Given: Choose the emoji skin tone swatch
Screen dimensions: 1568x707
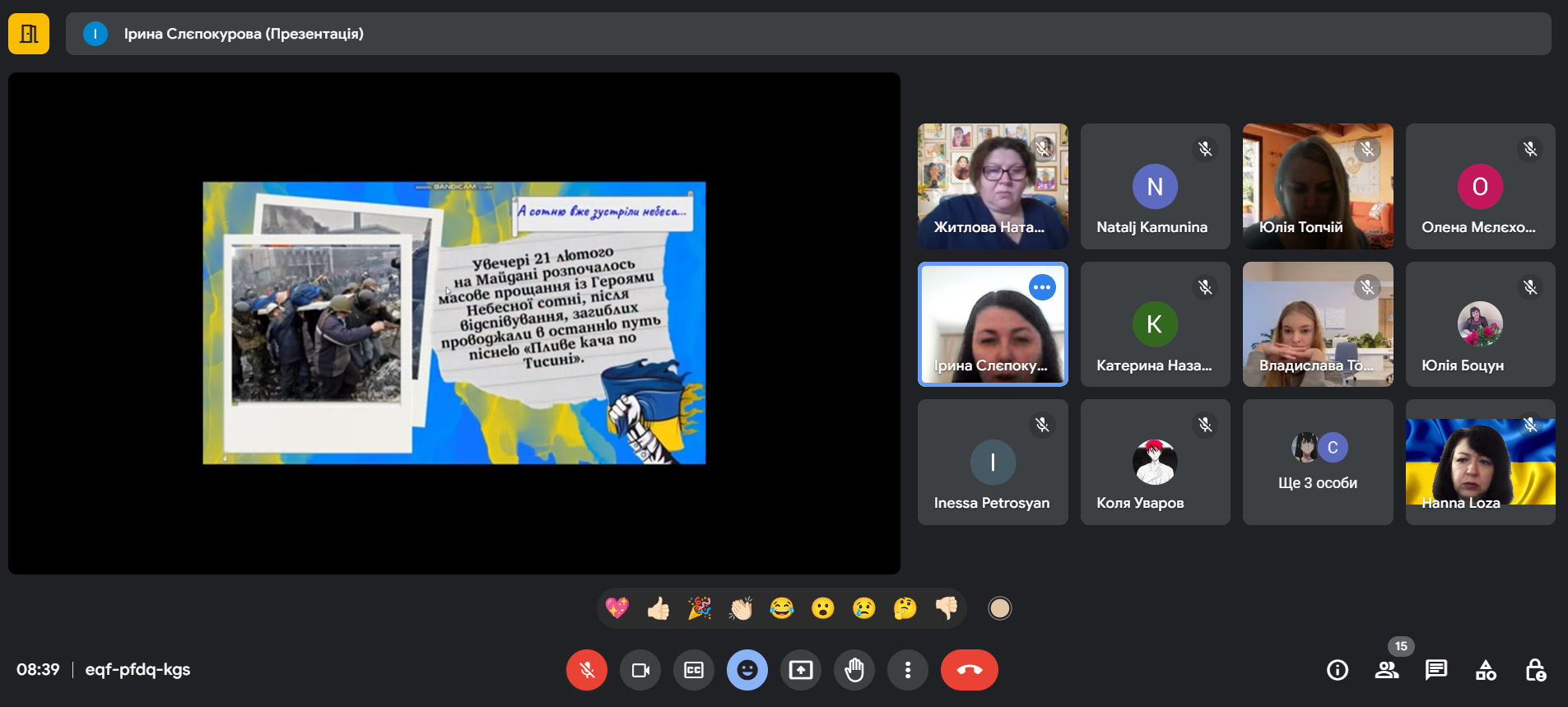Looking at the screenshot, I should tap(999, 608).
